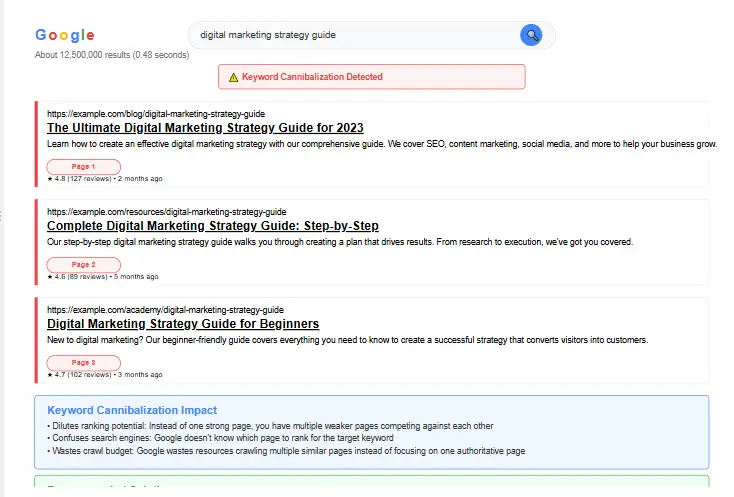Click the blue search magnifier button
The height and width of the screenshot is (497, 734).
(531, 35)
